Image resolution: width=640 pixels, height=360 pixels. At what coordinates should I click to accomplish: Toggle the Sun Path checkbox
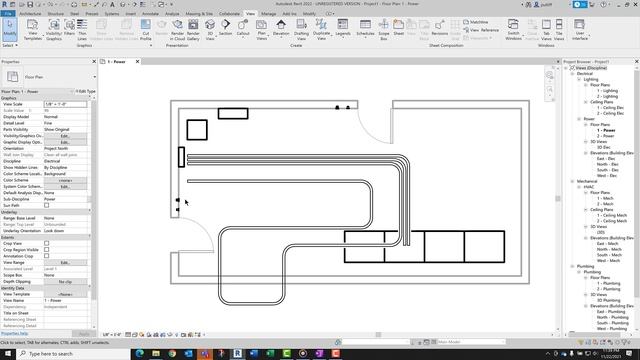47,205
